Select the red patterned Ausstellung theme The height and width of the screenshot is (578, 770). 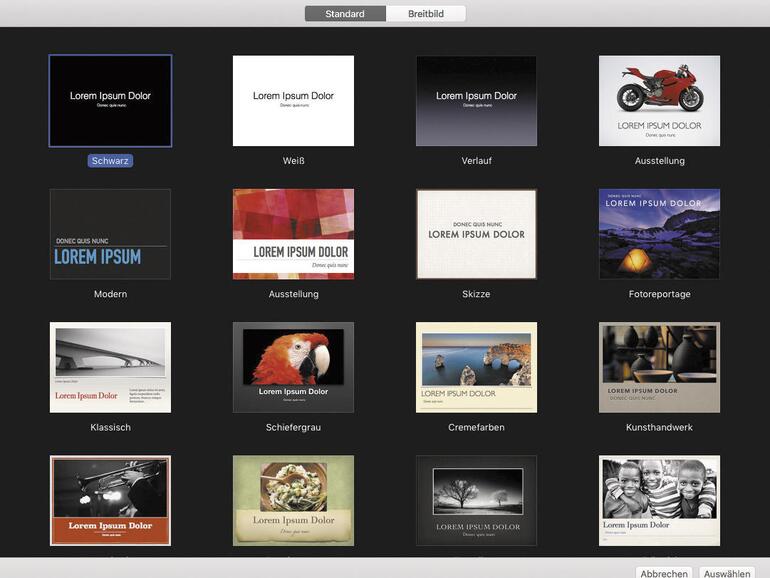pyautogui.click(x=293, y=234)
